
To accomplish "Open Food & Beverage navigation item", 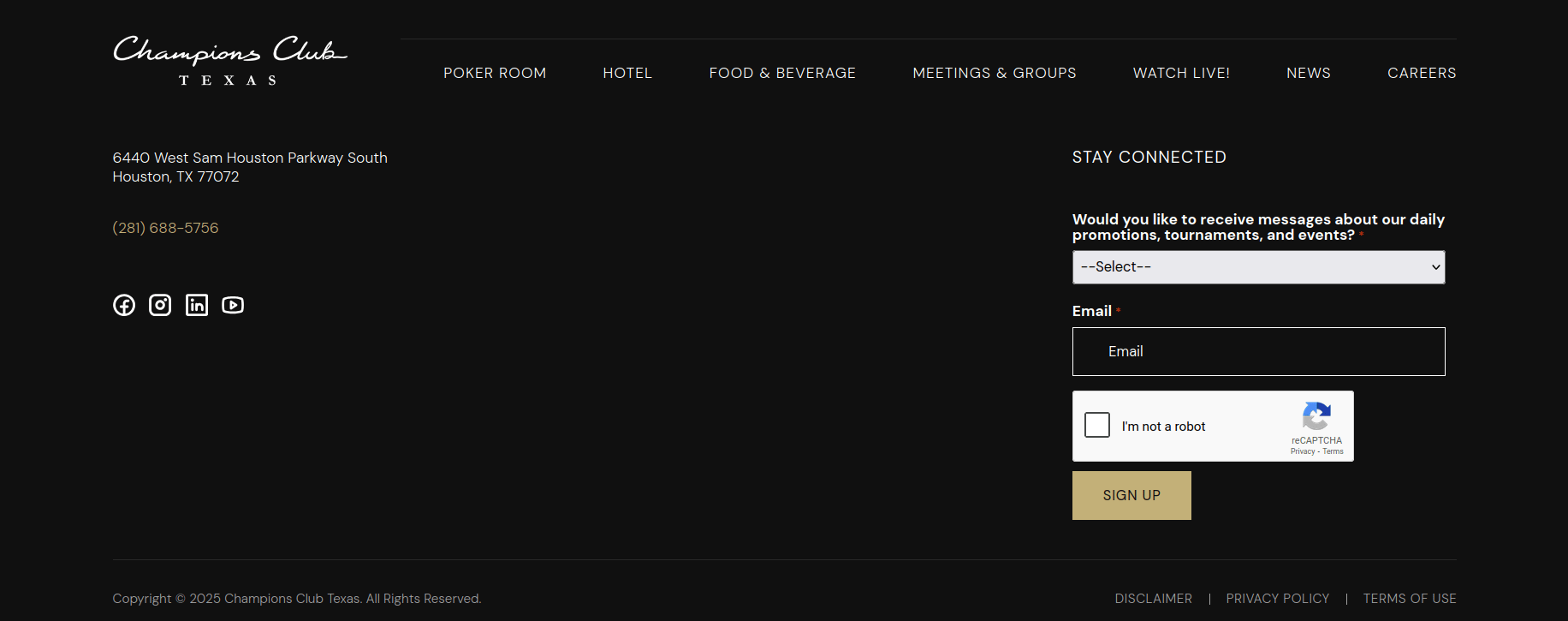I will tap(782, 74).
